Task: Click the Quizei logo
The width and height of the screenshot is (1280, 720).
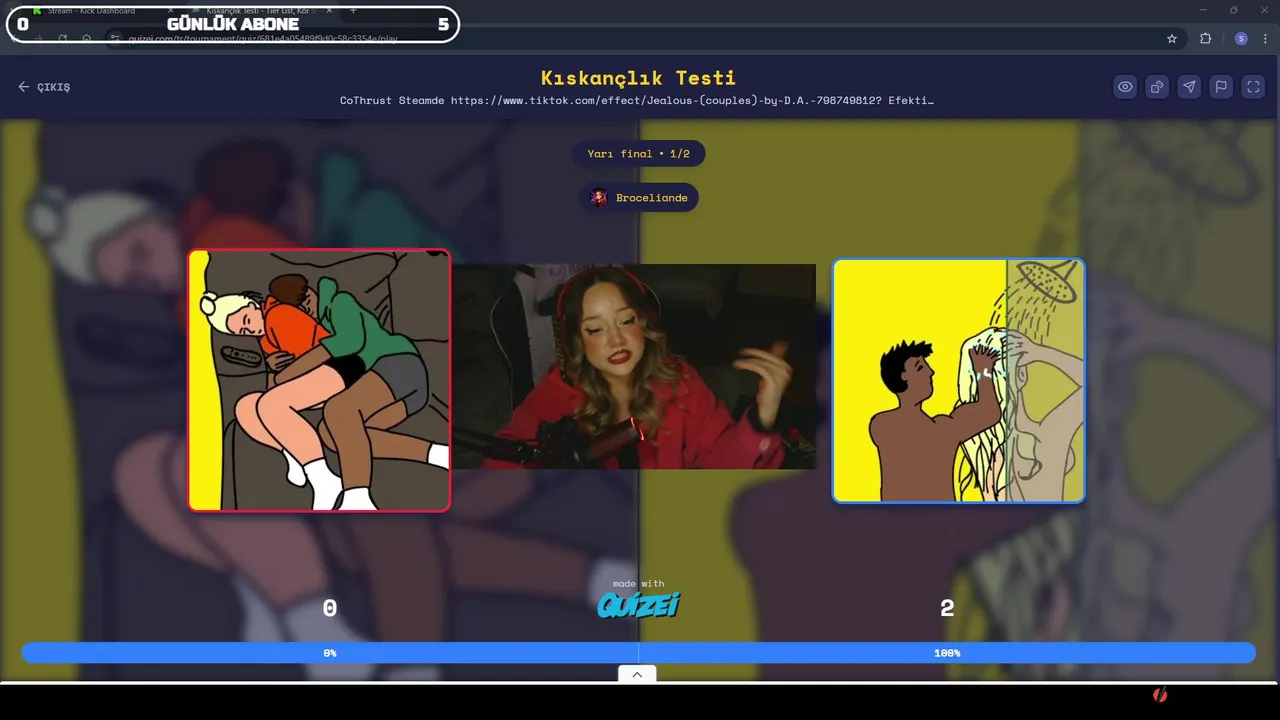Action: [x=638, y=605]
